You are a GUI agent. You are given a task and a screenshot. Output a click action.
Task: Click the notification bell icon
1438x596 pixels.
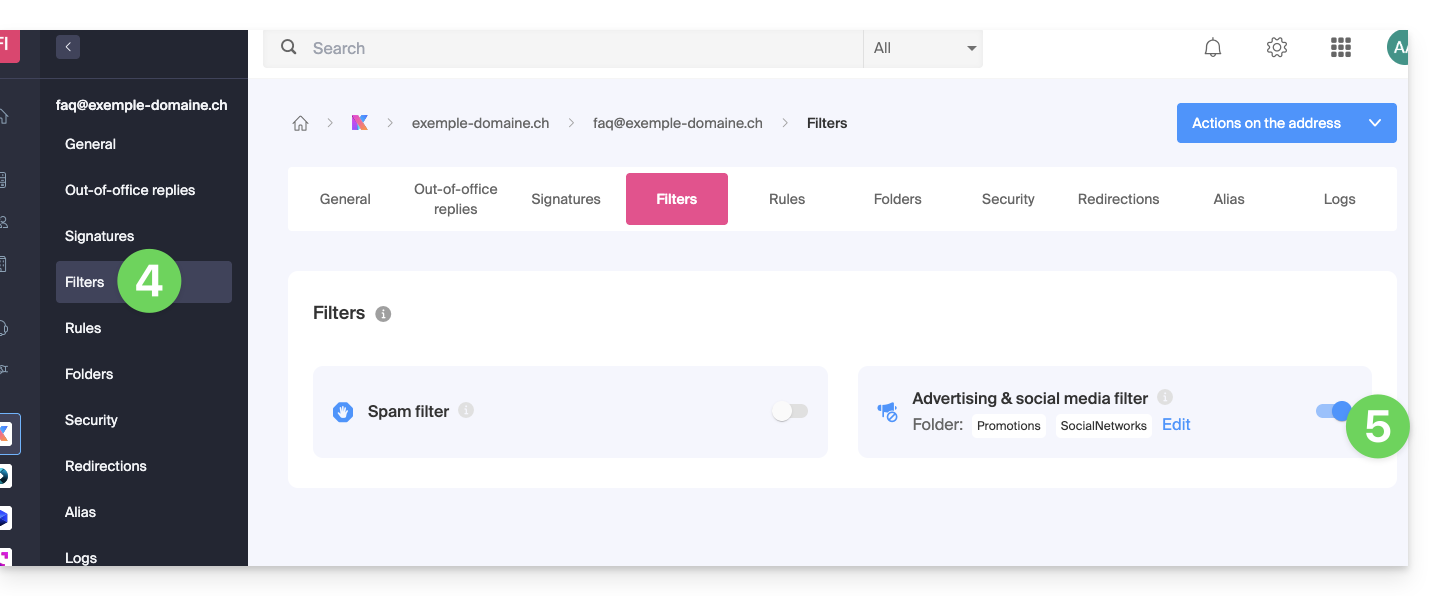(1212, 48)
